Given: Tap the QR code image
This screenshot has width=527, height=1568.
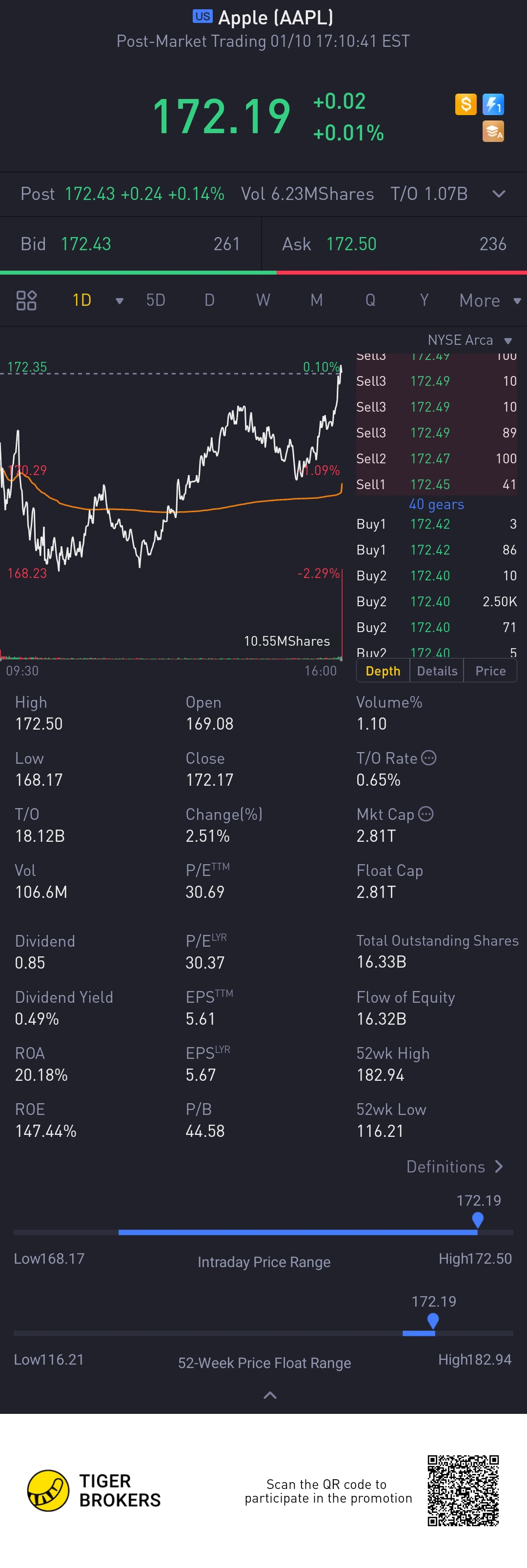Looking at the screenshot, I should coord(463,1490).
